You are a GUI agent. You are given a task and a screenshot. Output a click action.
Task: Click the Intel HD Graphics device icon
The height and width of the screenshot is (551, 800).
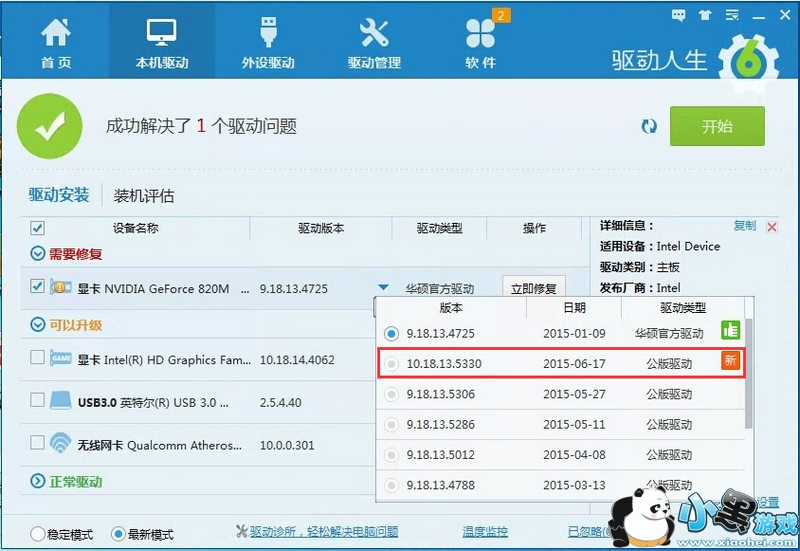click(60, 358)
